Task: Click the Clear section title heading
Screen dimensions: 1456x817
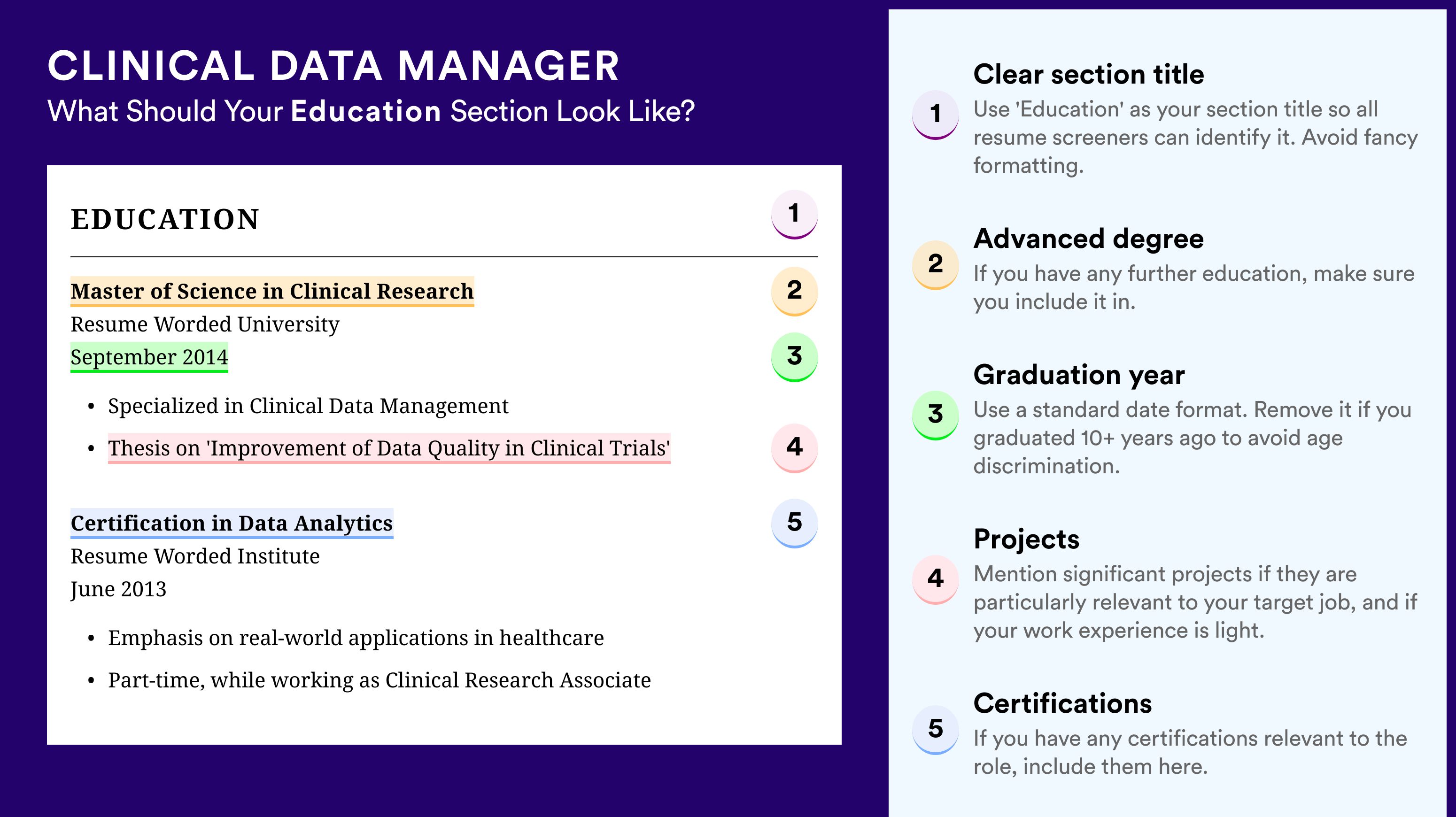Action: click(1089, 74)
